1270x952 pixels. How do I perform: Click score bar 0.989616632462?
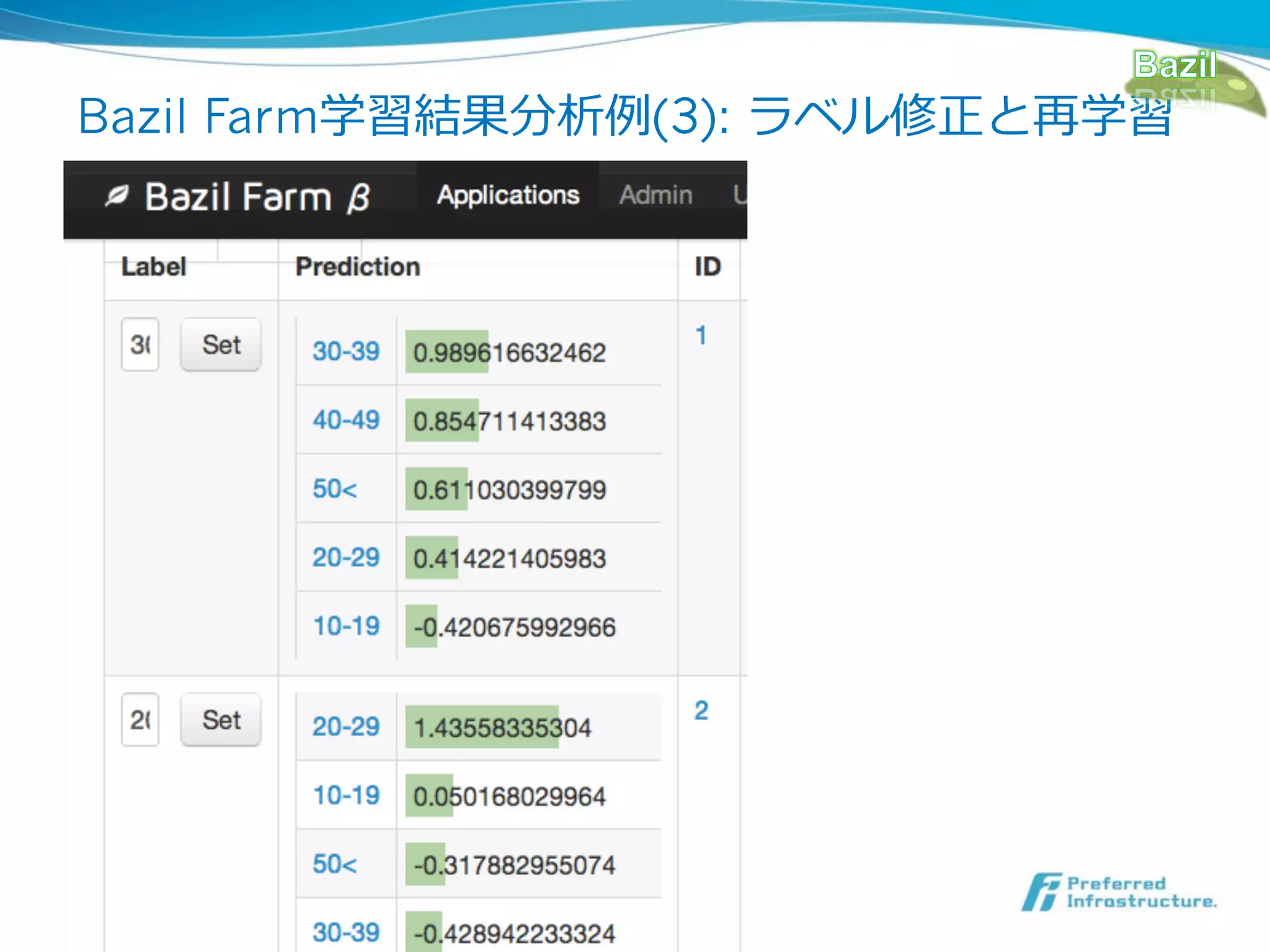point(447,352)
